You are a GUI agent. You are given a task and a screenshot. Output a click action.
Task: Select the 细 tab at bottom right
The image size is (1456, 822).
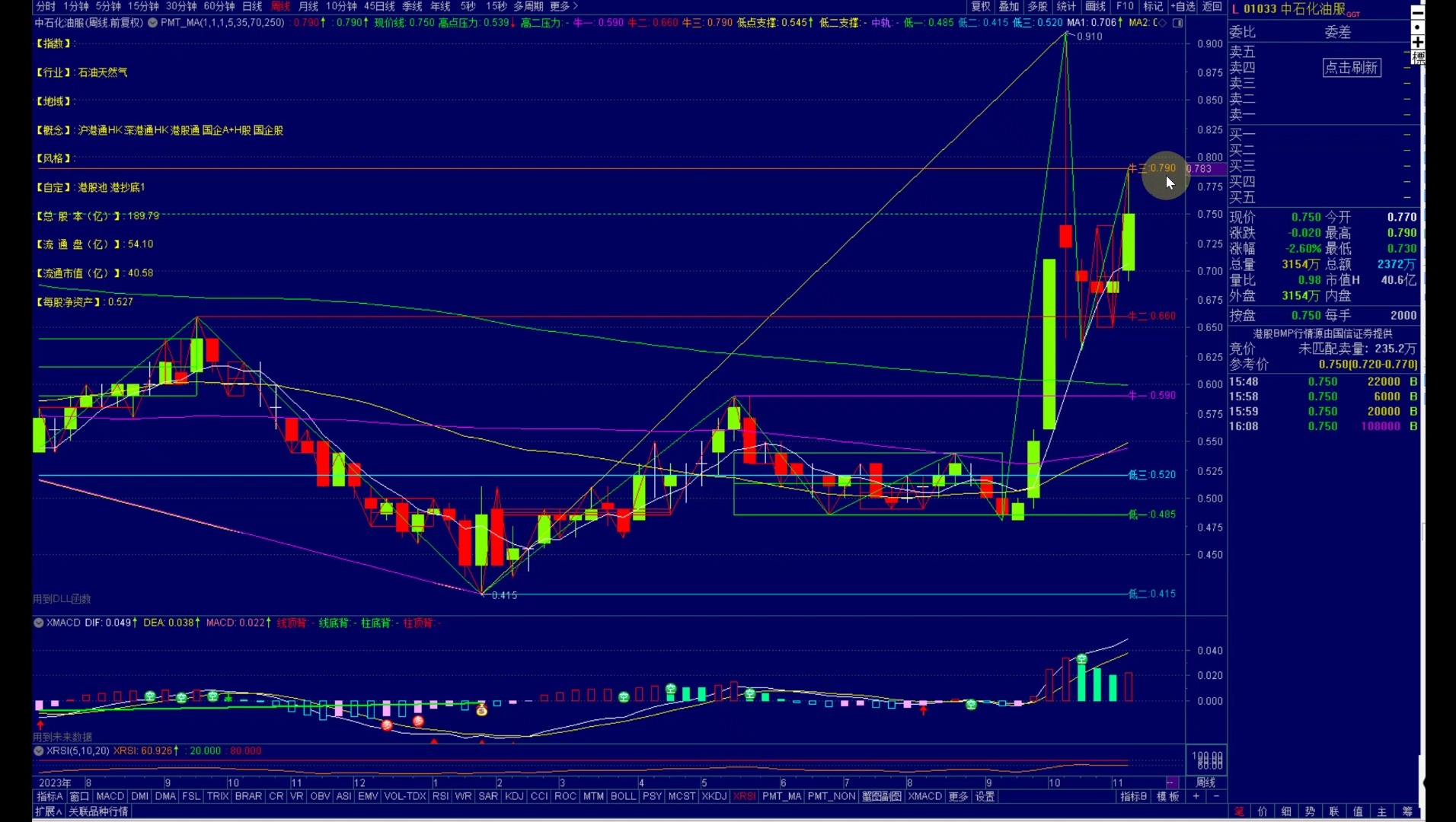1286,811
